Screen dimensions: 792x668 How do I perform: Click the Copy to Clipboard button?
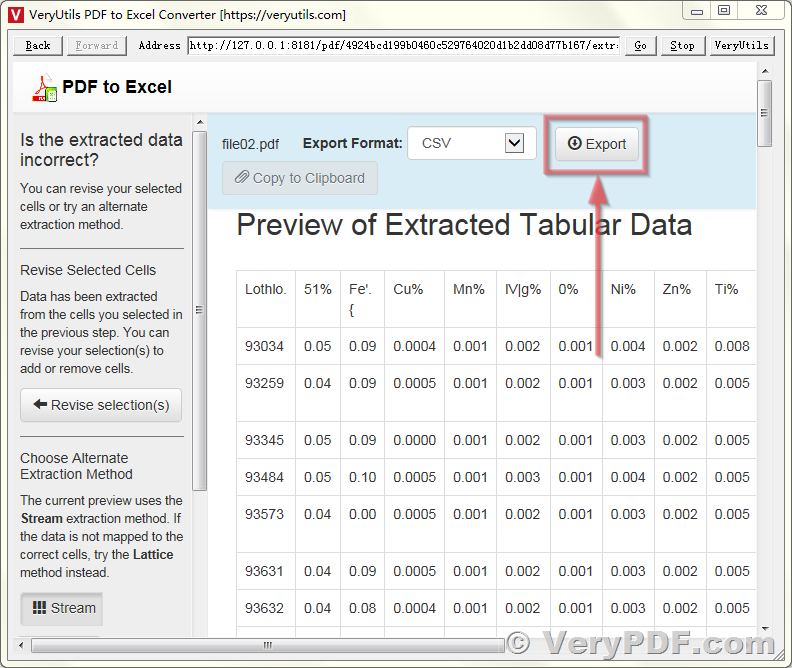pyautogui.click(x=300, y=178)
